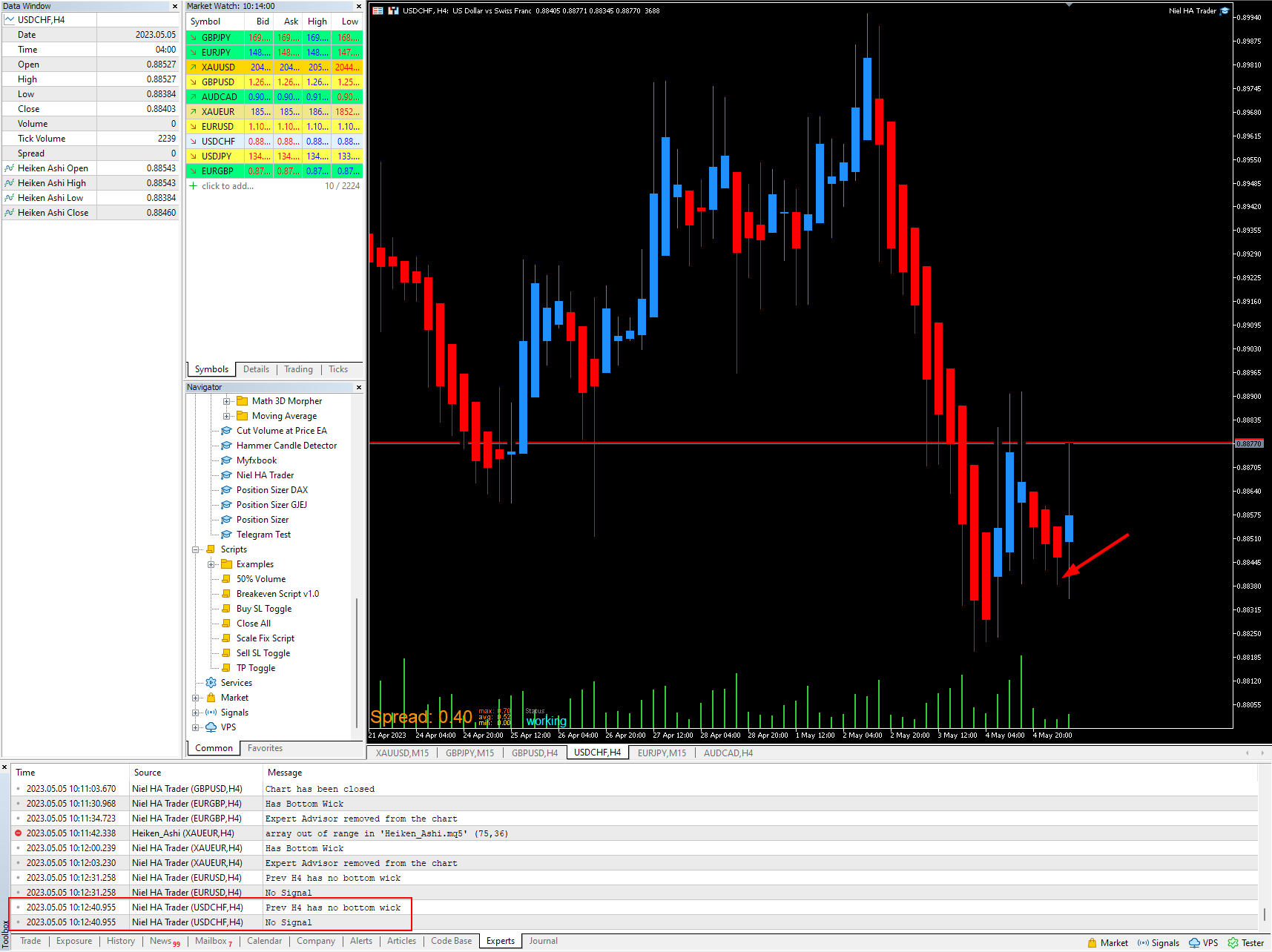Click the VPS button in status bar
Screen dimensions: 1272x952
(1203, 943)
